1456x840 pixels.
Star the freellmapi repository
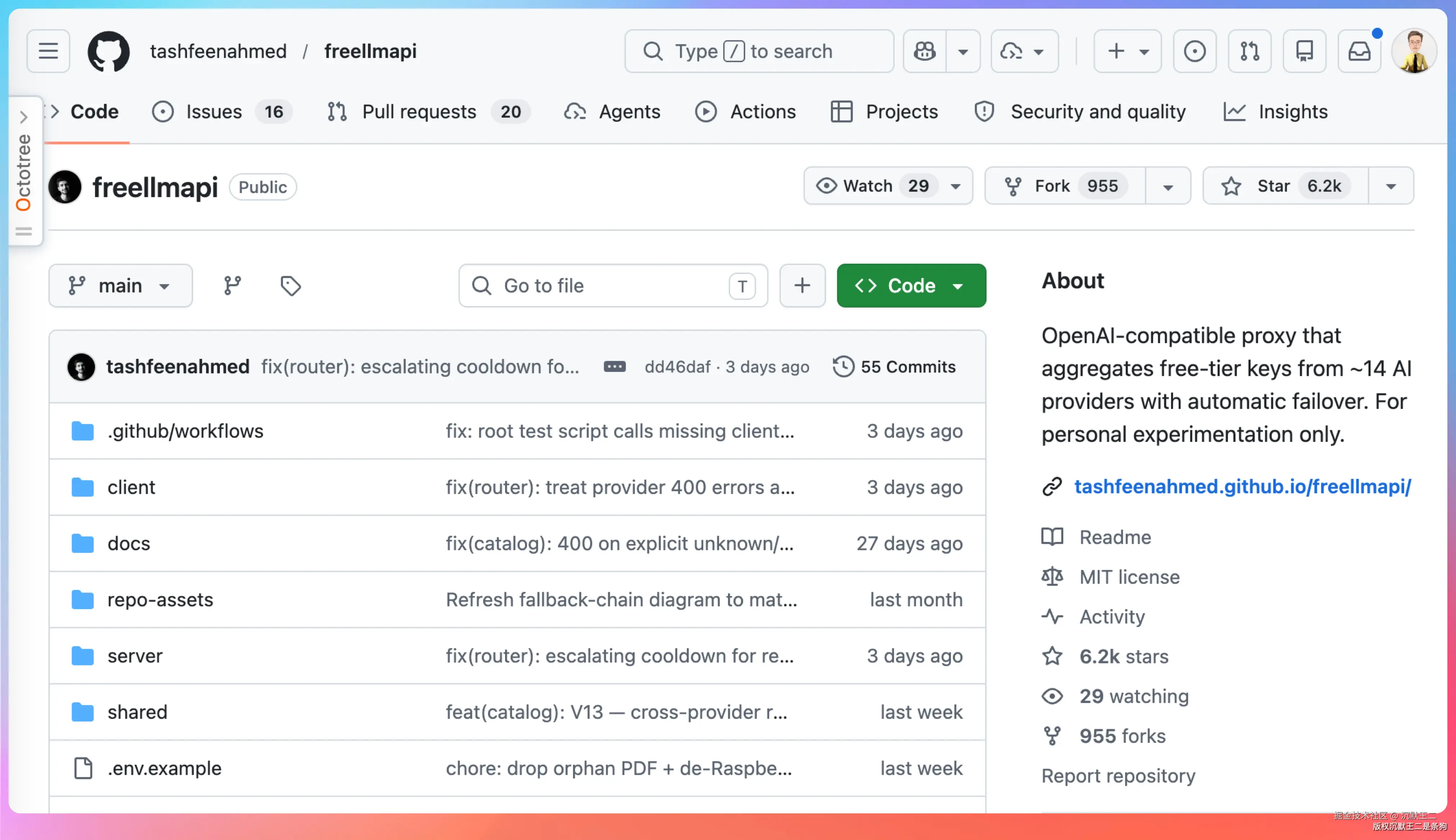(x=1285, y=186)
